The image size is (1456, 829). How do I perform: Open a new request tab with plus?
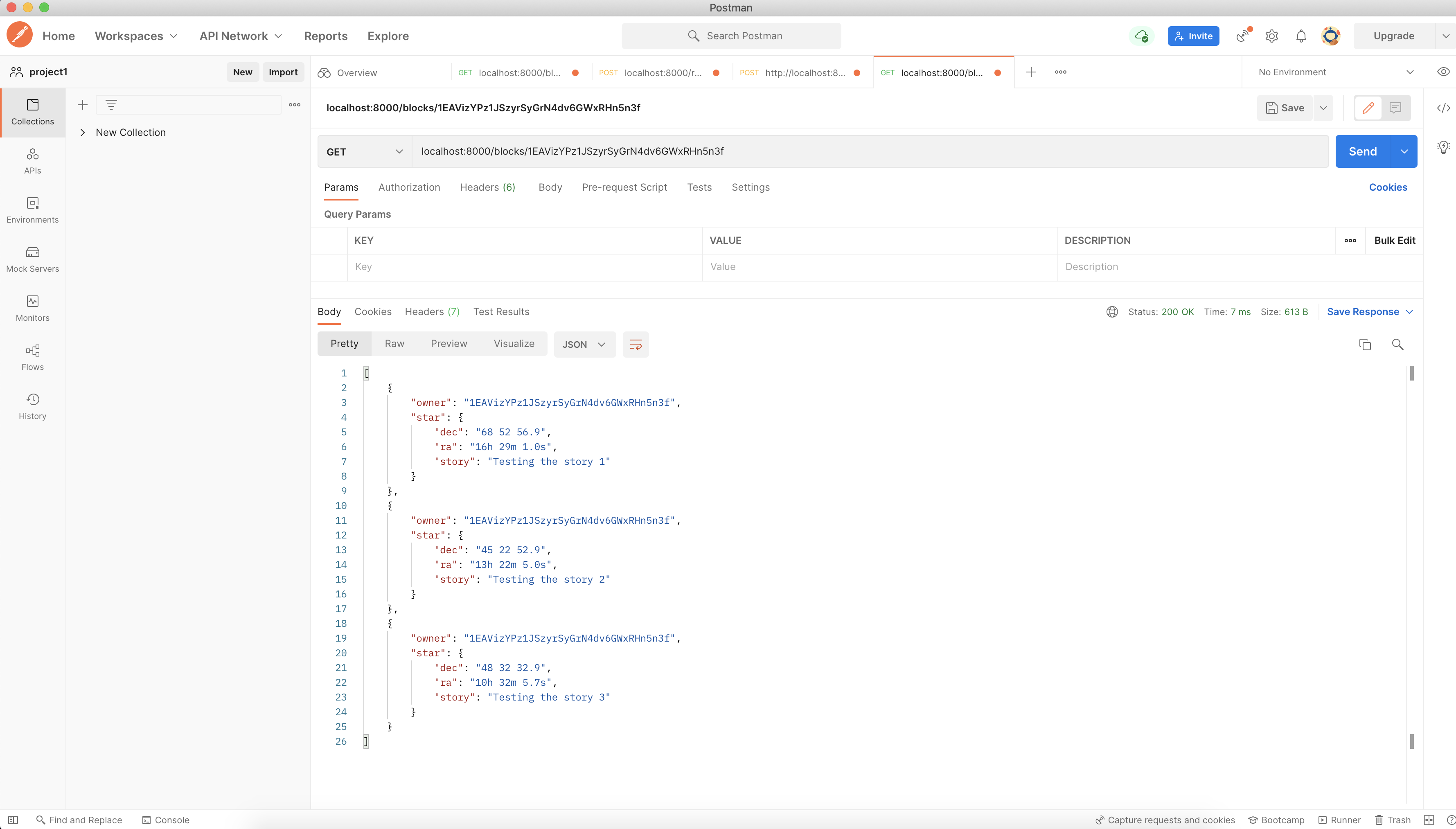[1031, 72]
